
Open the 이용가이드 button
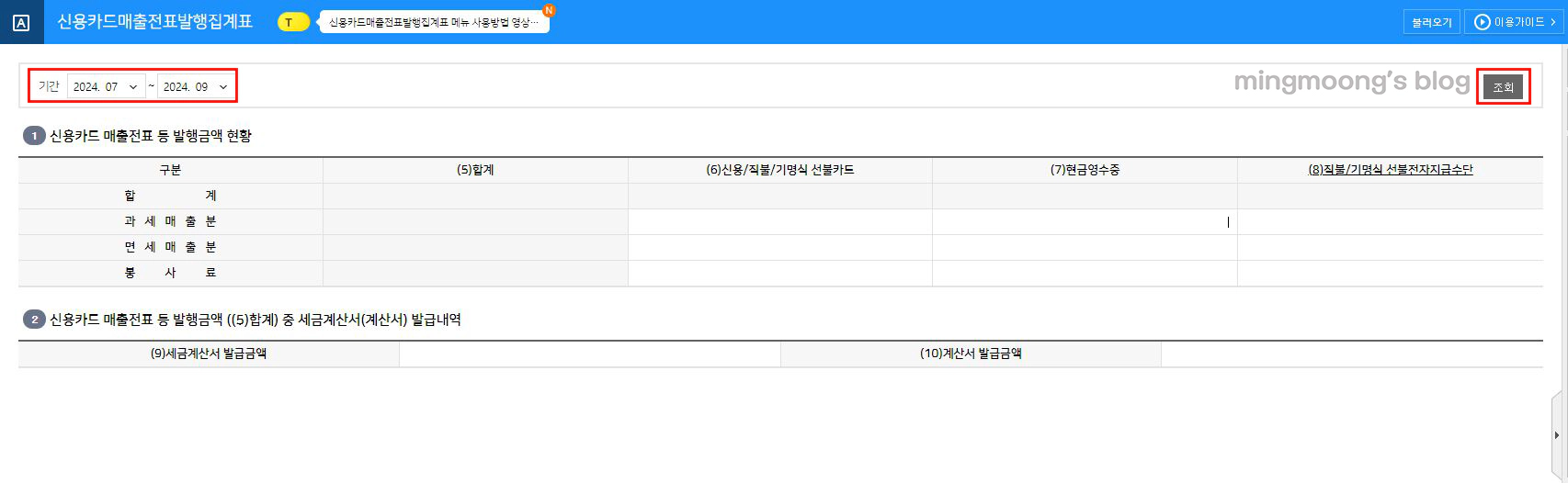(x=1514, y=22)
